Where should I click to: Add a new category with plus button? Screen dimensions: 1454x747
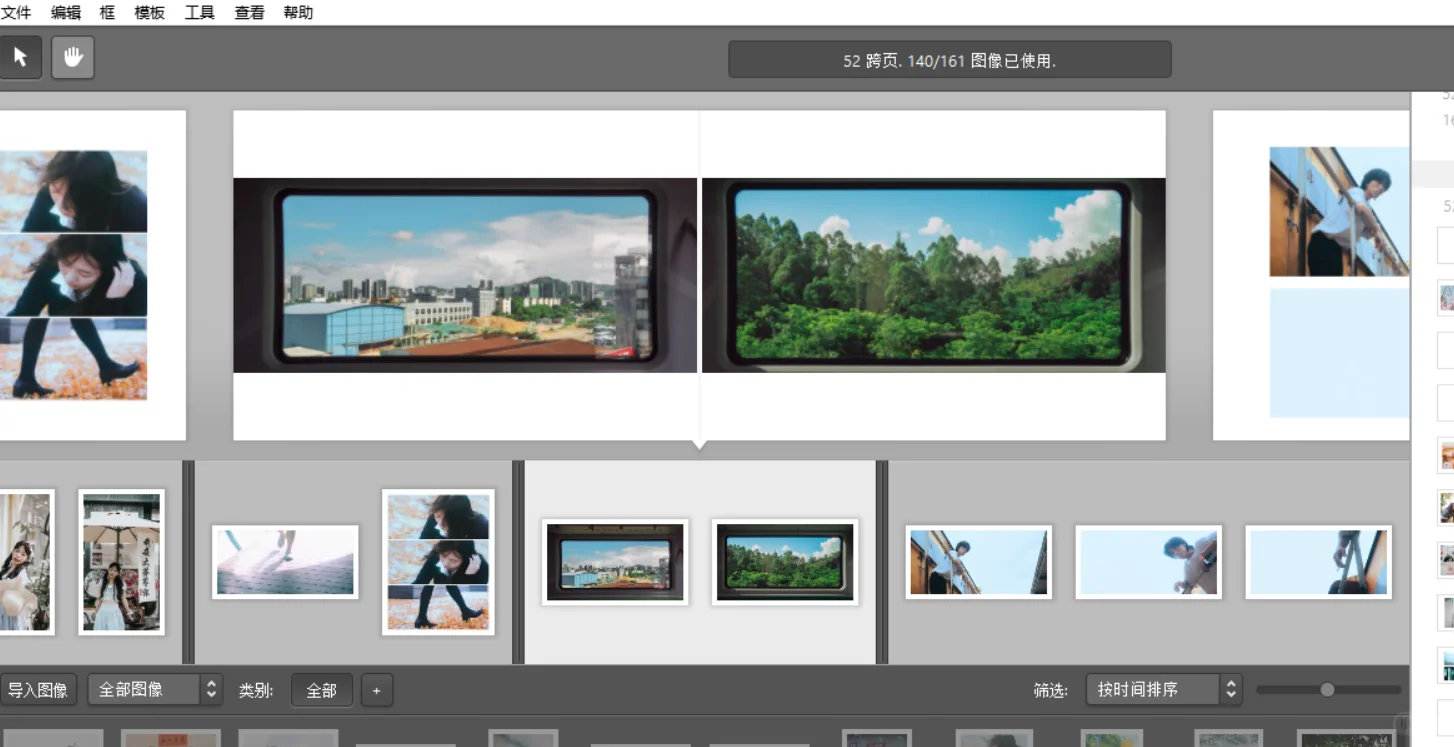pos(377,690)
